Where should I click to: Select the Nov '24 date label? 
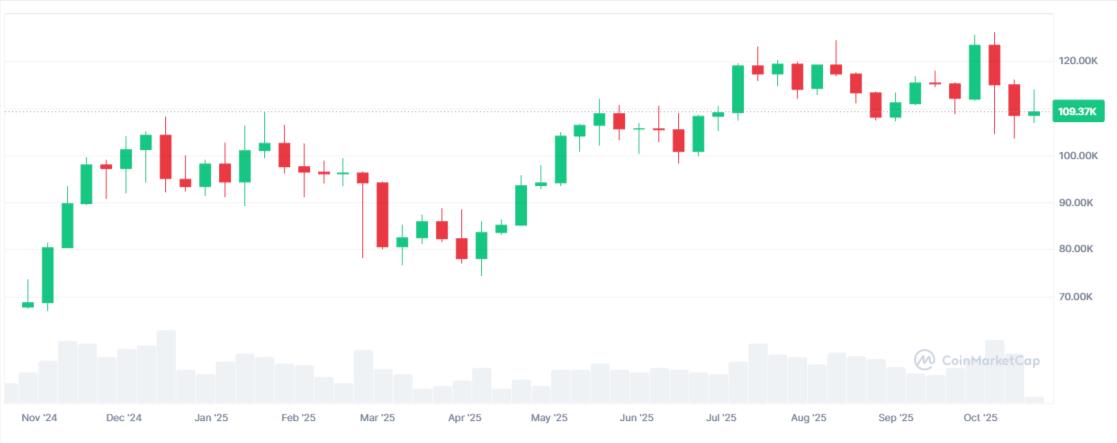click(37, 418)
